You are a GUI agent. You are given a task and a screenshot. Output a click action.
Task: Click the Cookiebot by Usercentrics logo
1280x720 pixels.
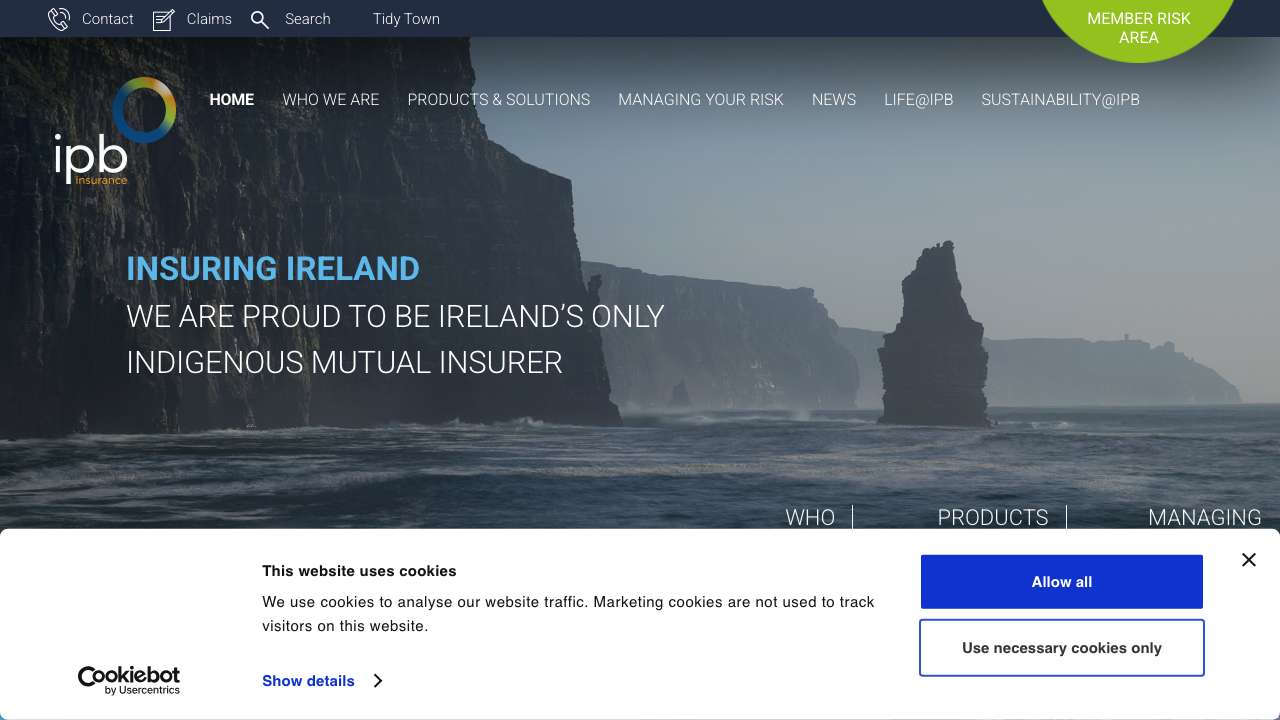click(129, 680)
